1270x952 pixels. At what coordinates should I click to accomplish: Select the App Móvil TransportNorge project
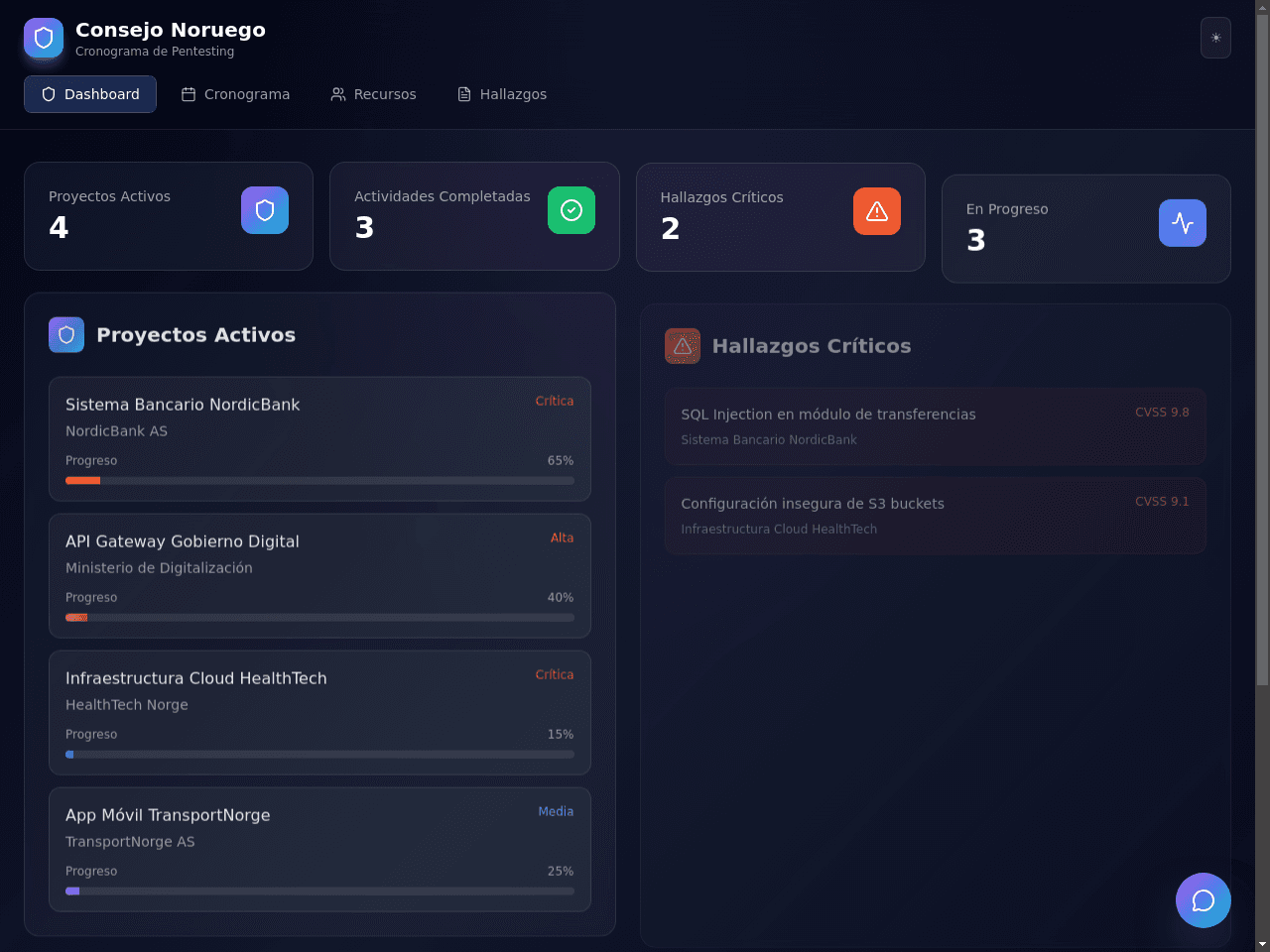pos(319,850)
